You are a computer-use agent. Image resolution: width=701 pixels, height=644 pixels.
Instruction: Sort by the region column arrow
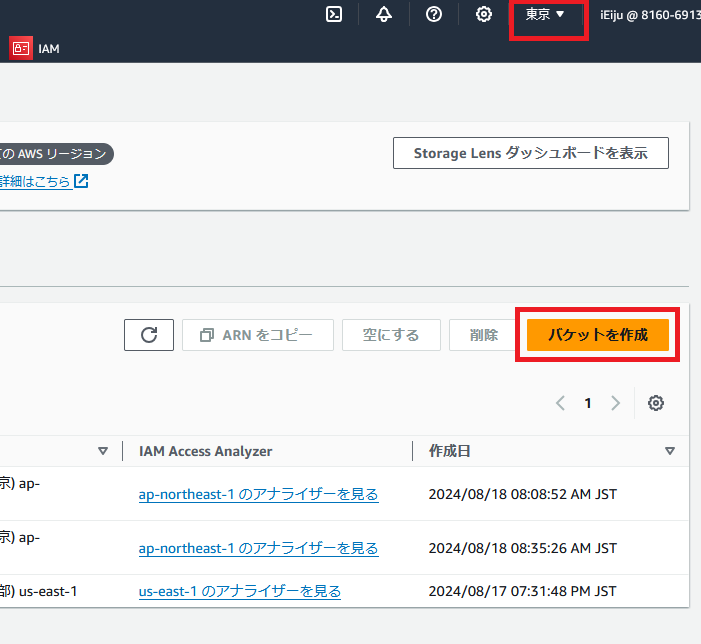point(103,451)
